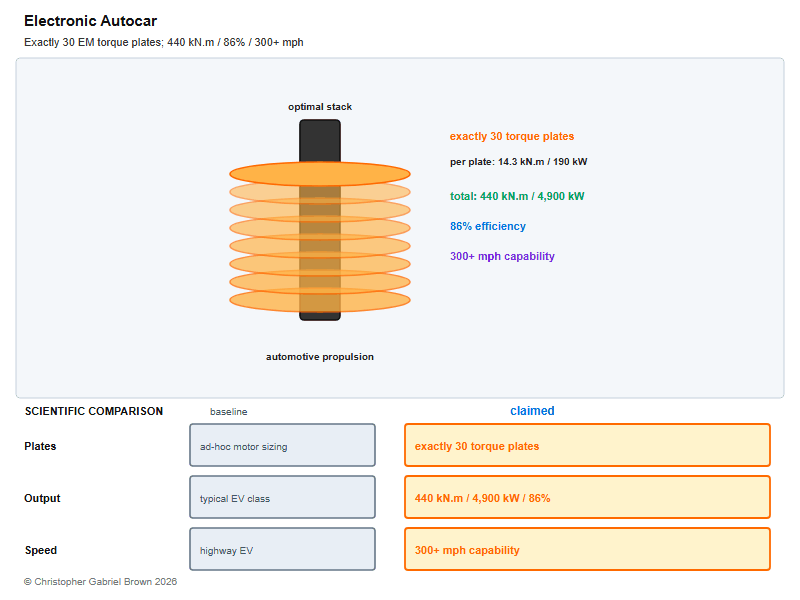Click 'exactly 30 torque plates' orange annotation
The width and height of the screenshot is (800, 600).
[x=512, y=136]
